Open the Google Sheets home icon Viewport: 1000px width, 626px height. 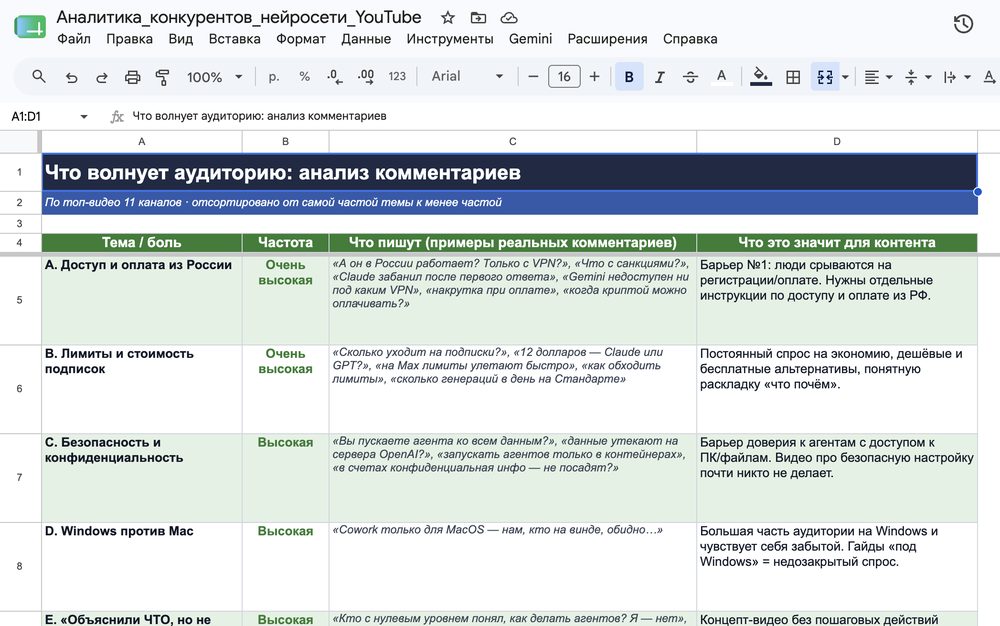(x=30, y=27)
